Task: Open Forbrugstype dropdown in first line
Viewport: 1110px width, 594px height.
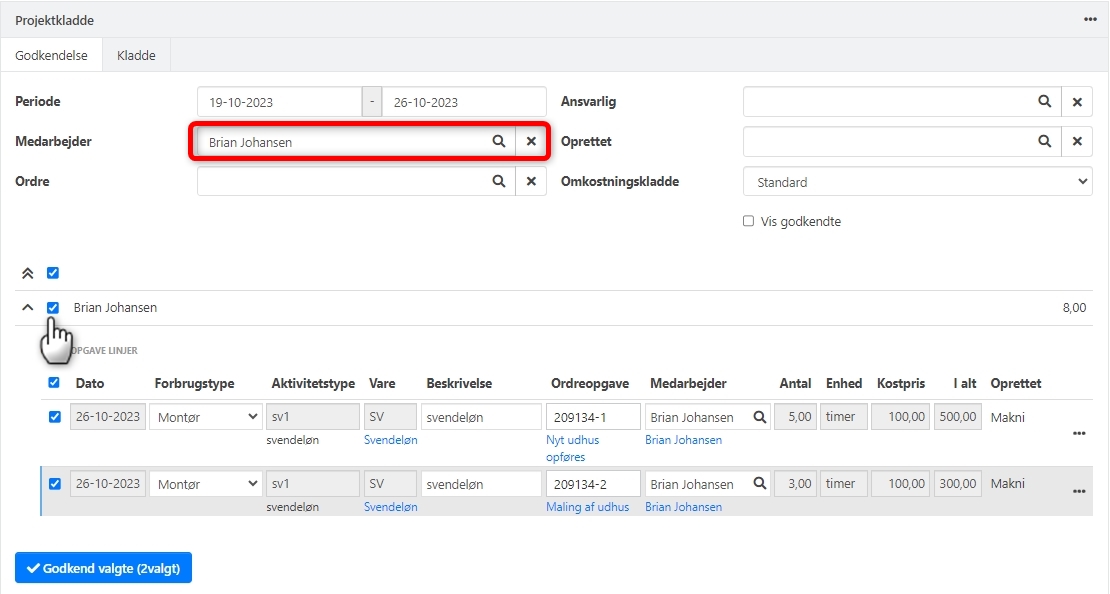Action: [x=205, y=417]
